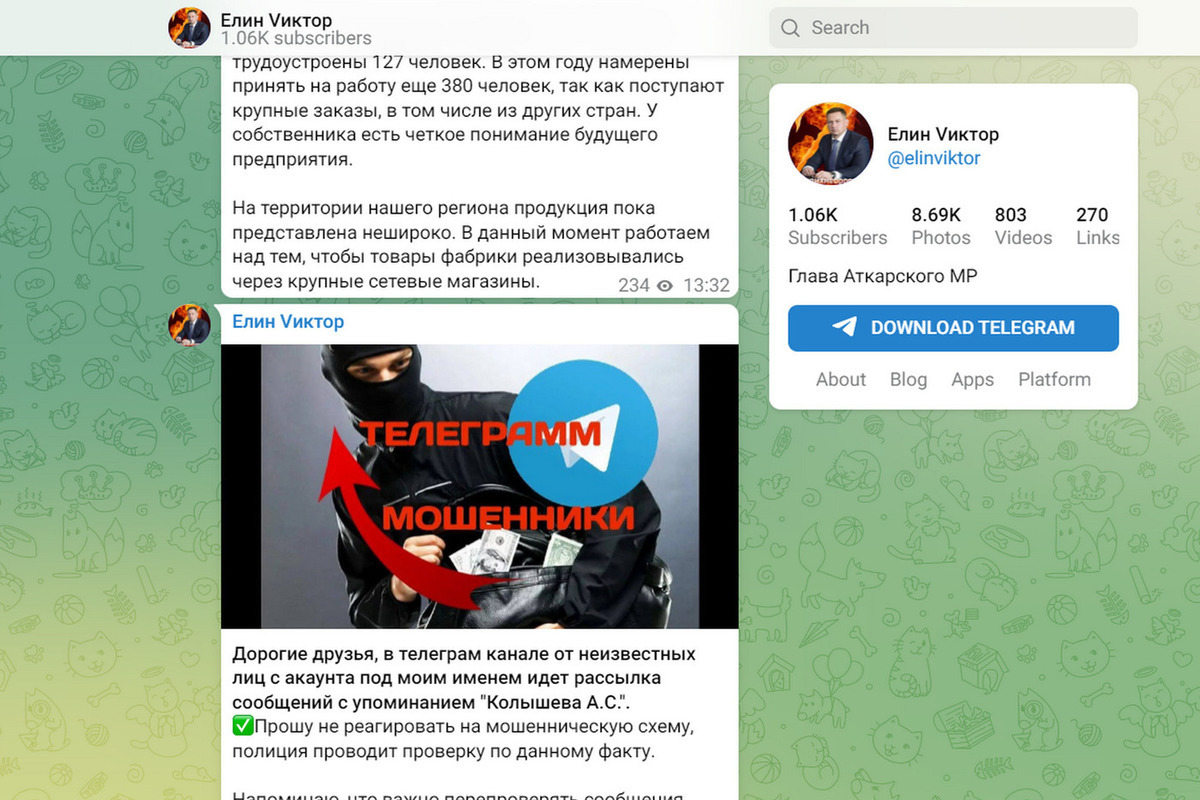Click the search magnifier icon
Screen dimensions: 1200x800
click(x=790, y=28)
